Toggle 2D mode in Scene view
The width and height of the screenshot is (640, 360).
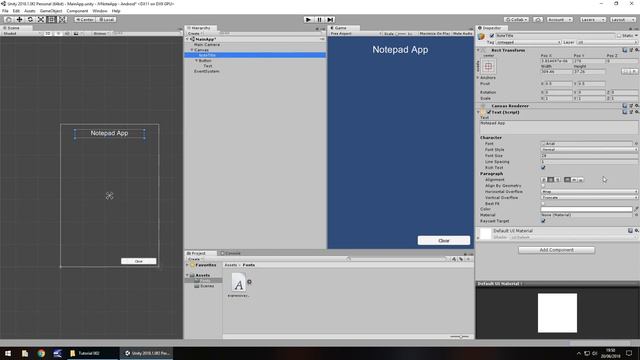click(48, 33)
